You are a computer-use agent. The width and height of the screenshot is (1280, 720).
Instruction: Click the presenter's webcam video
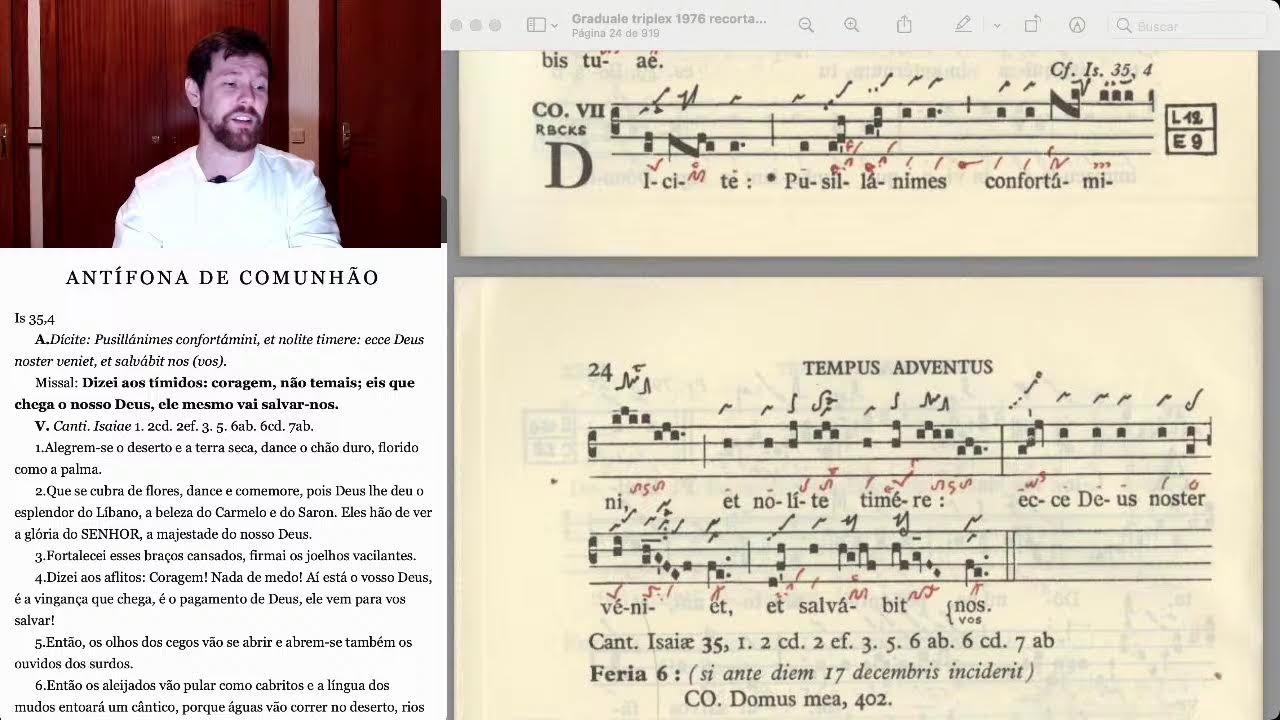tap(220, 124)
